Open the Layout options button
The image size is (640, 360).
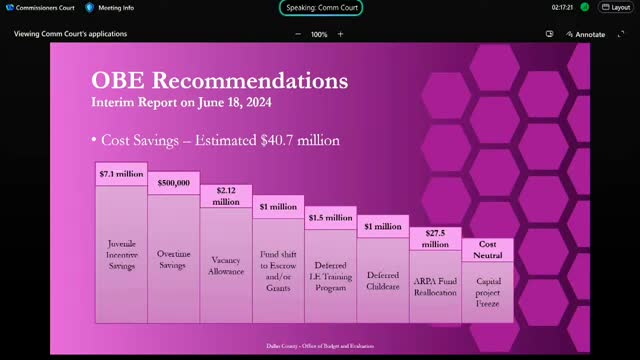[616, 7]
